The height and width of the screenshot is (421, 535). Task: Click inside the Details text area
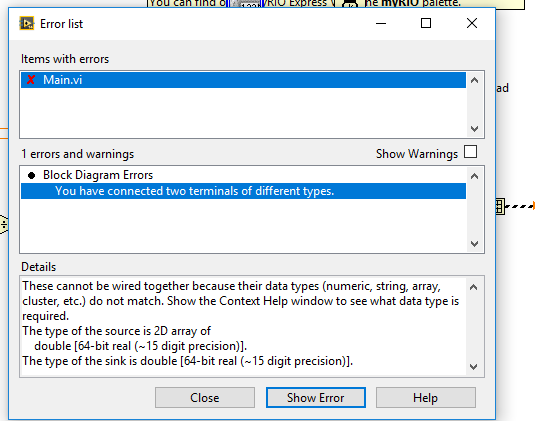coord(243,326)
